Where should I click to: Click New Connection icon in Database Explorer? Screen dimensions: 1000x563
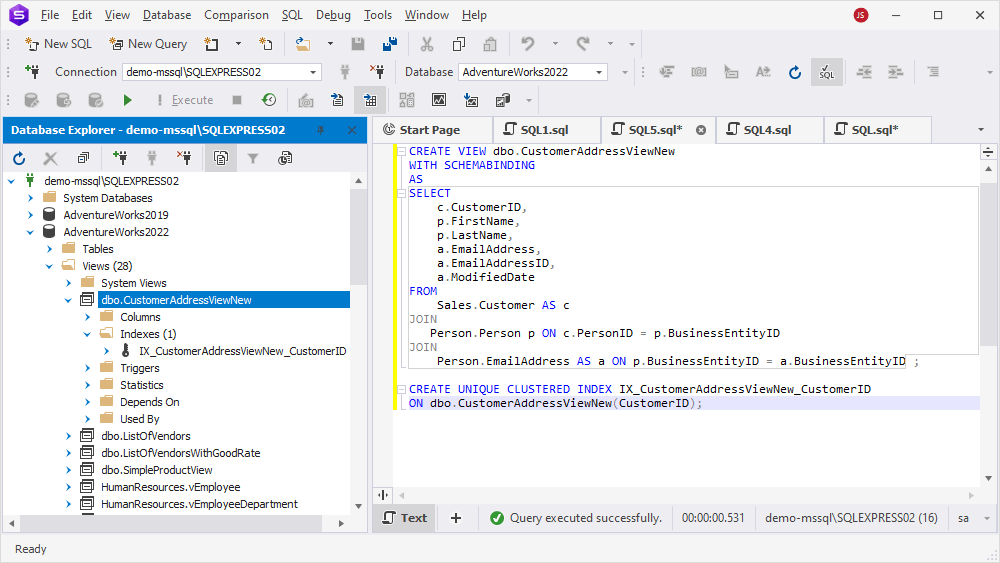pos(120,158)
